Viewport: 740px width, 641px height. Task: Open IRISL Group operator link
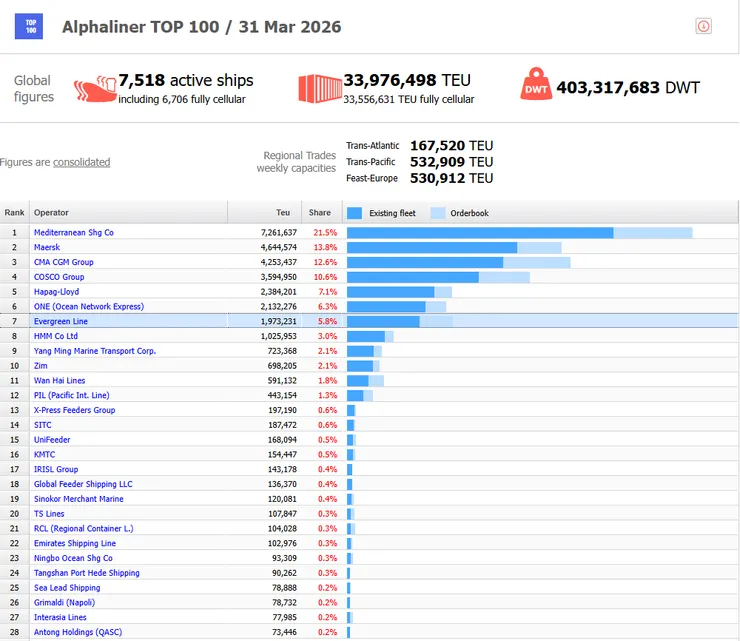tap(56, 469)
